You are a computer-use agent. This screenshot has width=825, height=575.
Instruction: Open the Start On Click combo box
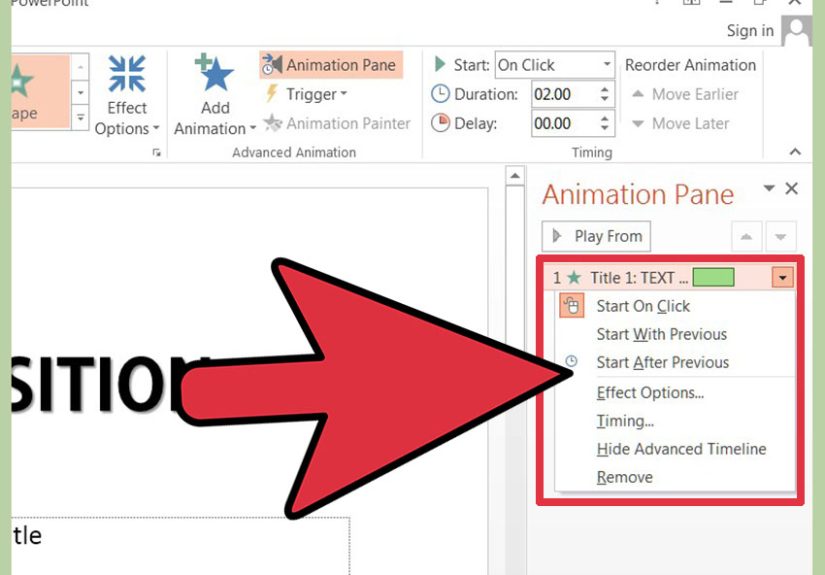point(555,65)
